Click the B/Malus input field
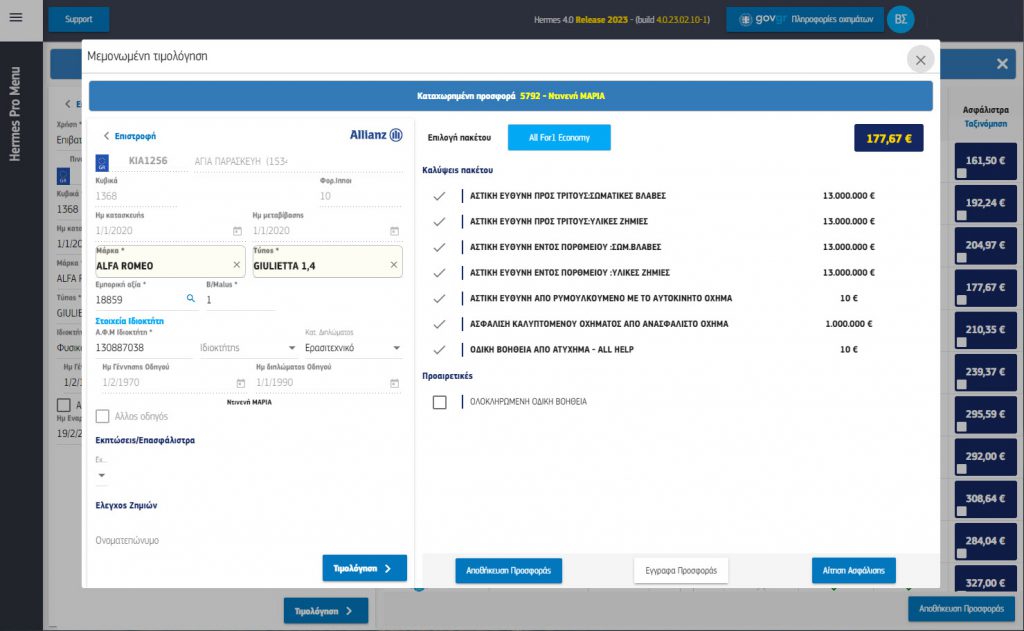Image resolution: width=1024 pixels, height=631 pixels. (x=240, y=299)
